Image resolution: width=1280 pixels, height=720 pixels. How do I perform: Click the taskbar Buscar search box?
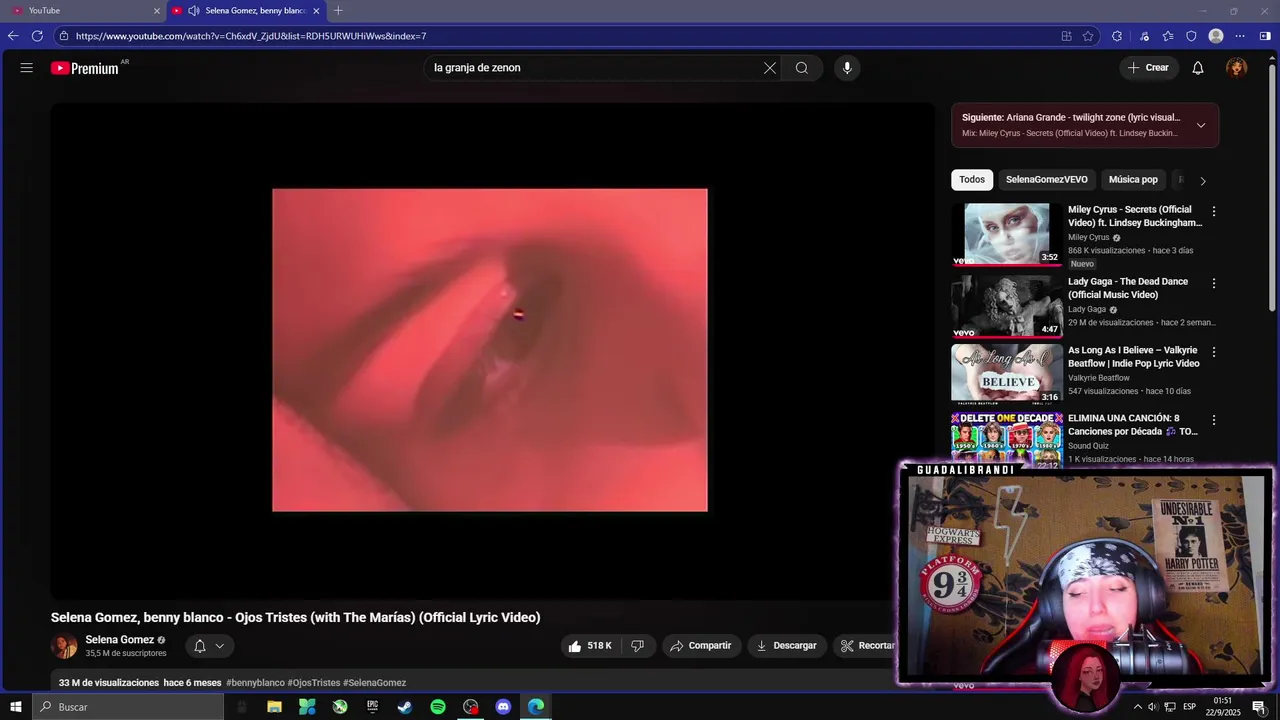(128, 707)
